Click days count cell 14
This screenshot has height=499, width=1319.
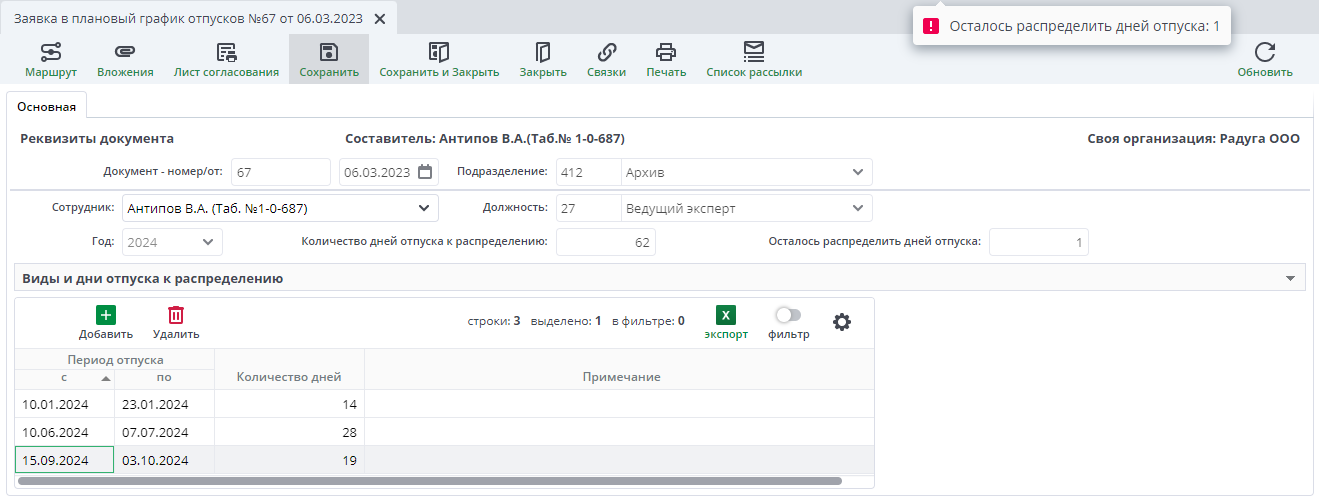pos(289,404)
